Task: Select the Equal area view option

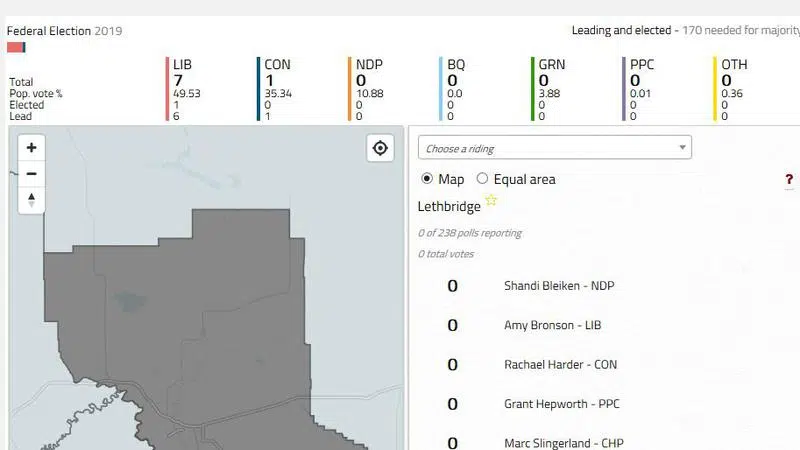Action: tap(482, 179)
